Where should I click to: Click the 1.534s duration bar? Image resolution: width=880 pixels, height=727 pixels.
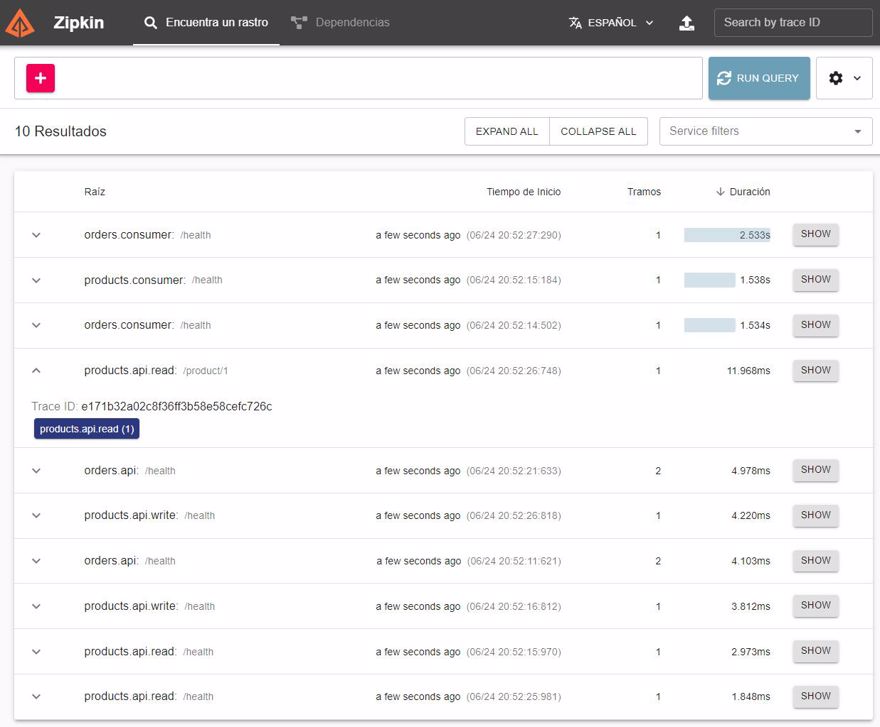pyautogui.click(x=709, y=326)
